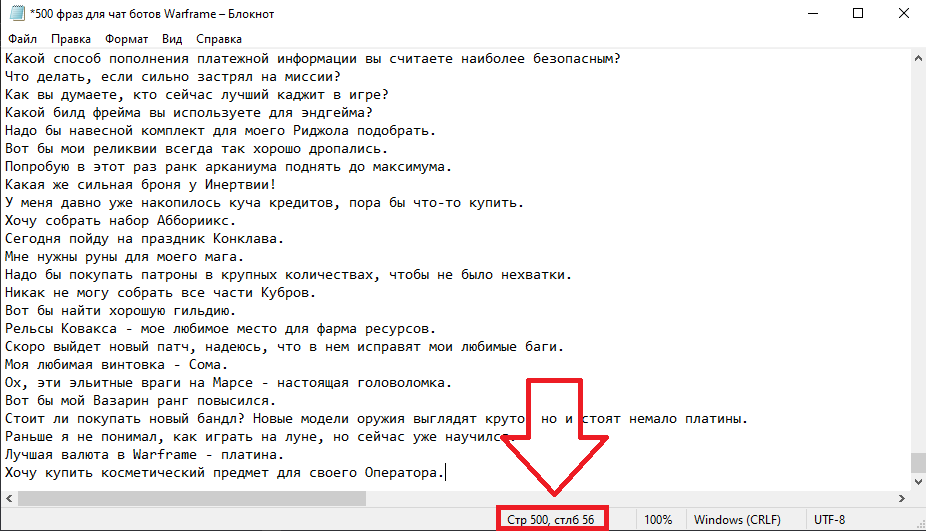This screenshot has height=531, width=926.
Task: Open the Правка menu
Action: coord(71,39)
